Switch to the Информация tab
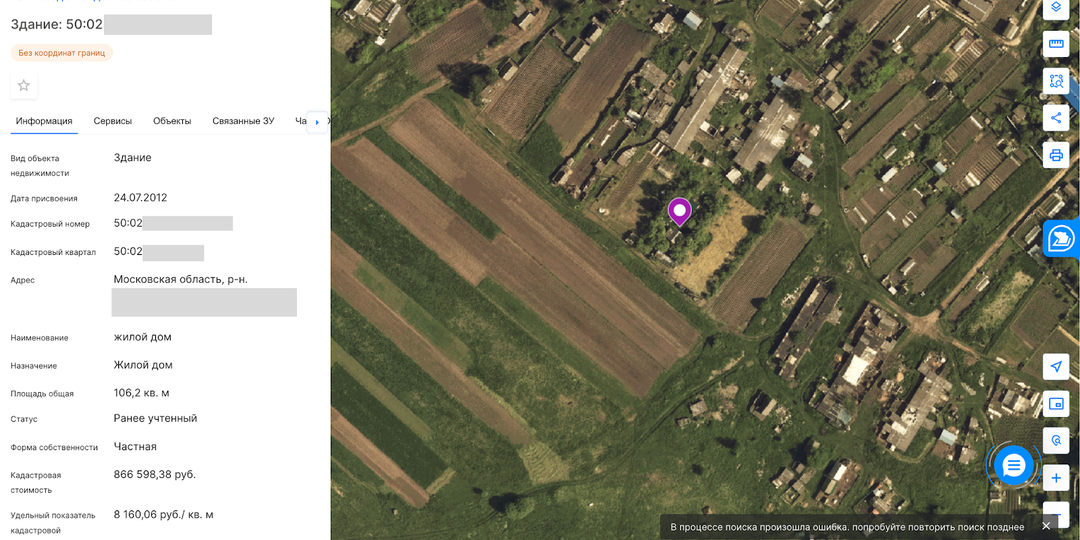The height and width of the screenshot is (540, 1080). (x=44, y=121)
